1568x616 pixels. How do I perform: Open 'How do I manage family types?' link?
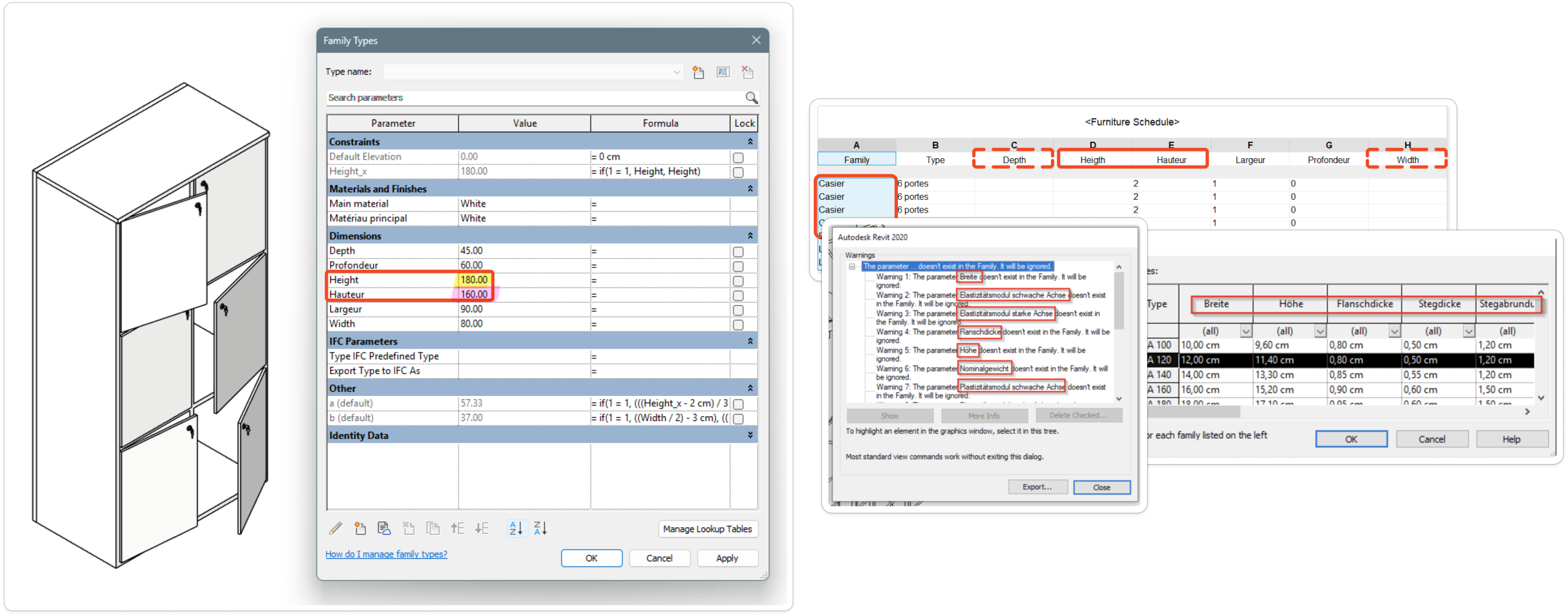pyautogui.click(x=386, y=554)
